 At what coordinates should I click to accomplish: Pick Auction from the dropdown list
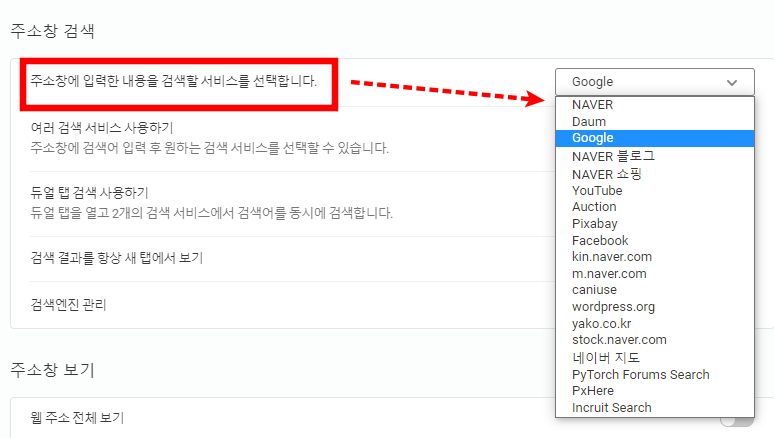[655, 207]
